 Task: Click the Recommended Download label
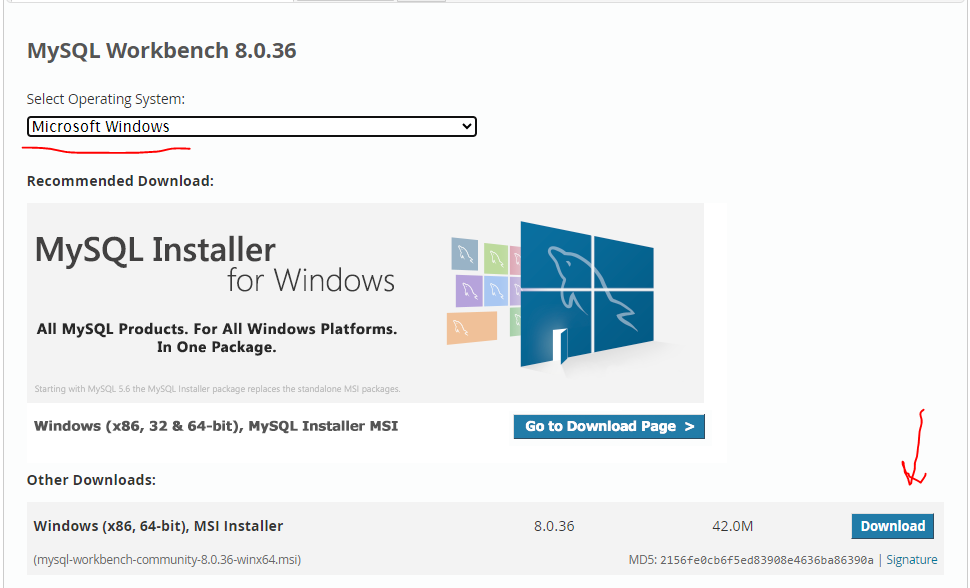click(x=120, y=181)
